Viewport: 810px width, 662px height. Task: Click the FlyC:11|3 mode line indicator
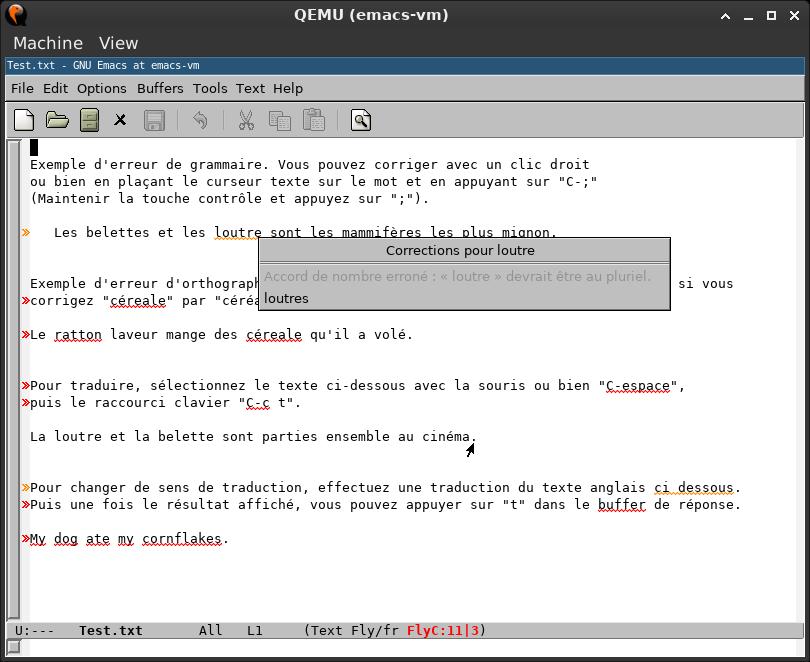[x=443, y=631]
